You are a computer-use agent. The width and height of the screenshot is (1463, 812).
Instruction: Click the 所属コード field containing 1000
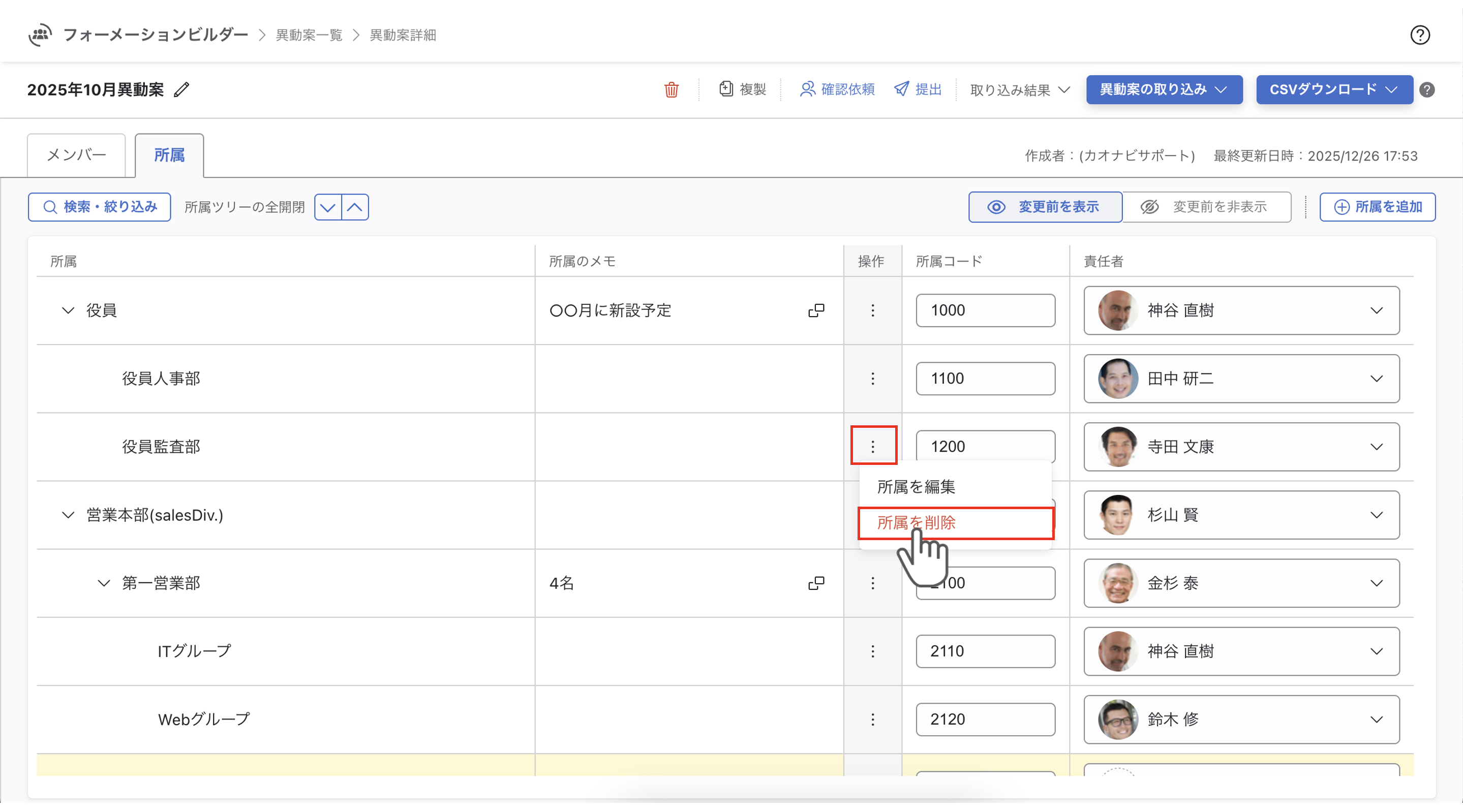(985, 310)
